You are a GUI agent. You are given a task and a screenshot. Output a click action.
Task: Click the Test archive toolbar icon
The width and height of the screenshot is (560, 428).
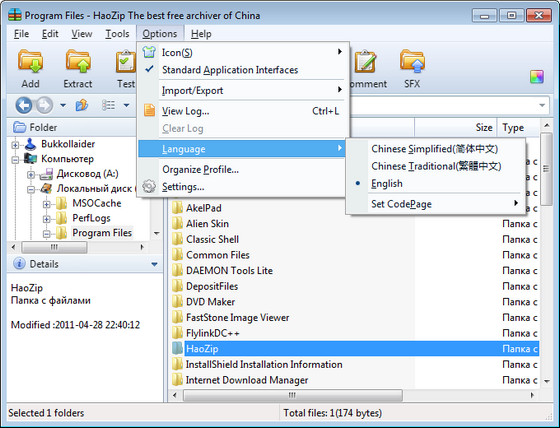tap(126, 61)
